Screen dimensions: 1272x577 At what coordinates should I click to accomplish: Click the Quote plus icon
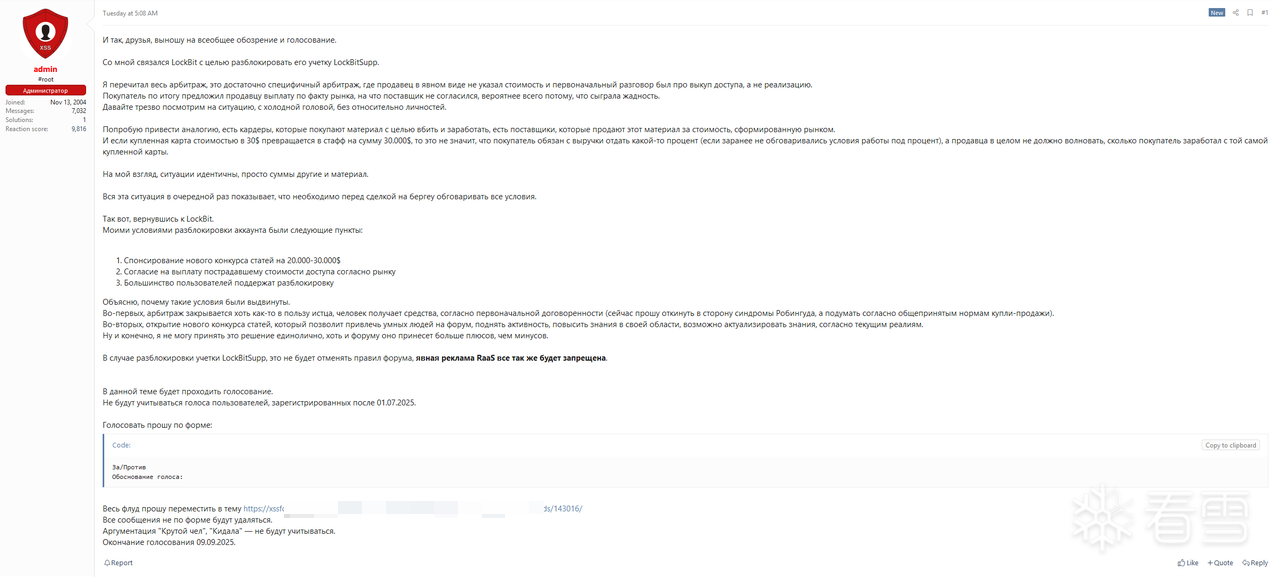(1210, 563)
